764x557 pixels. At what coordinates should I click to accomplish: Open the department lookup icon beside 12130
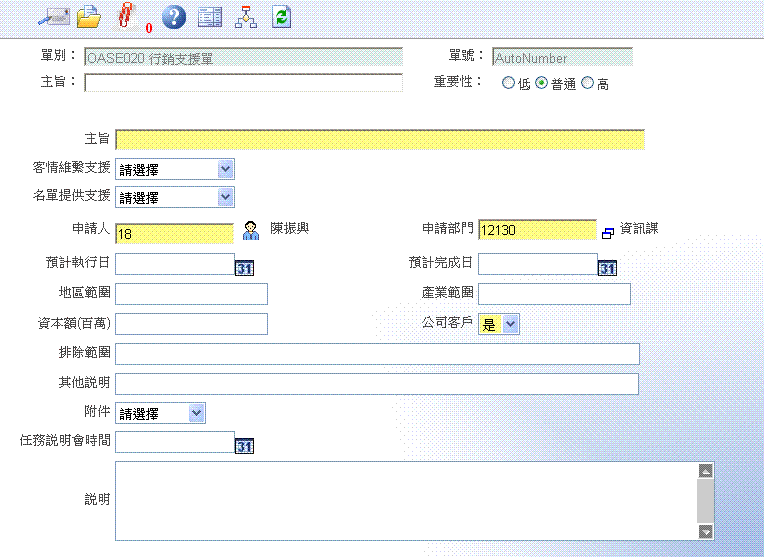point(607,232)
